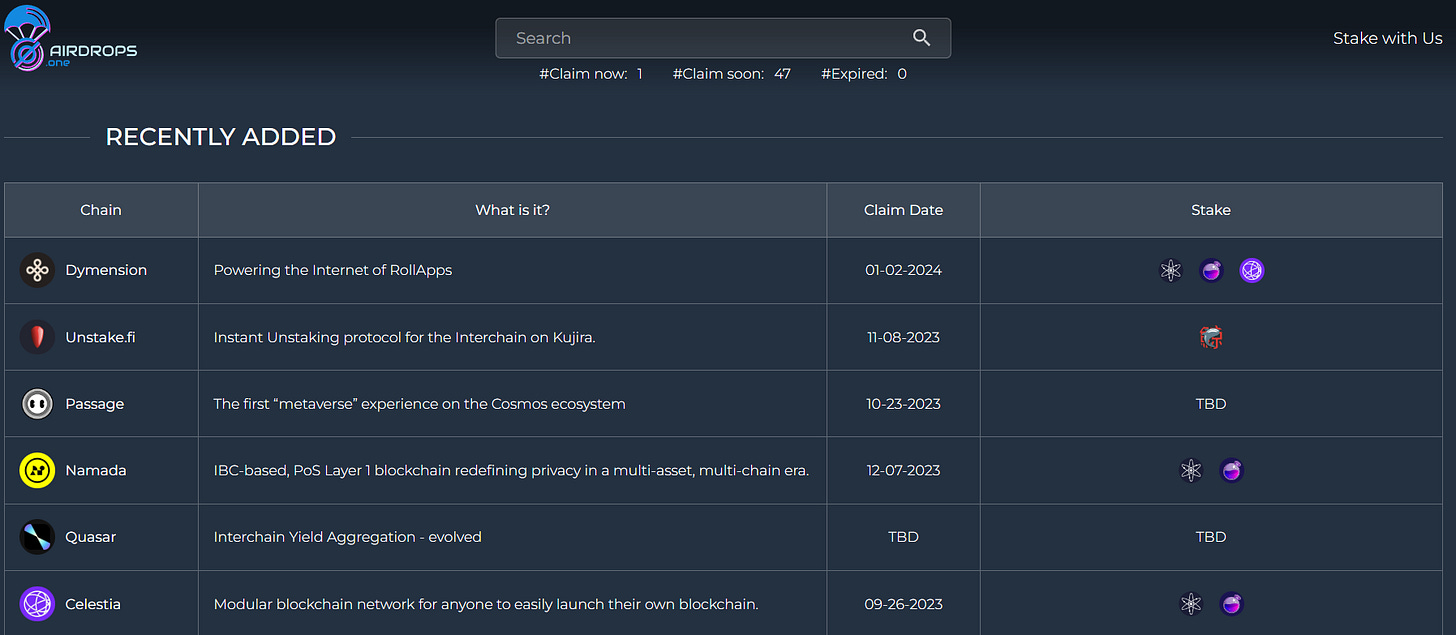Click 'Interchain Yield Aggregation - evolved' text
This screenshot has width=1456, height=635.
(x=348, y=537)
